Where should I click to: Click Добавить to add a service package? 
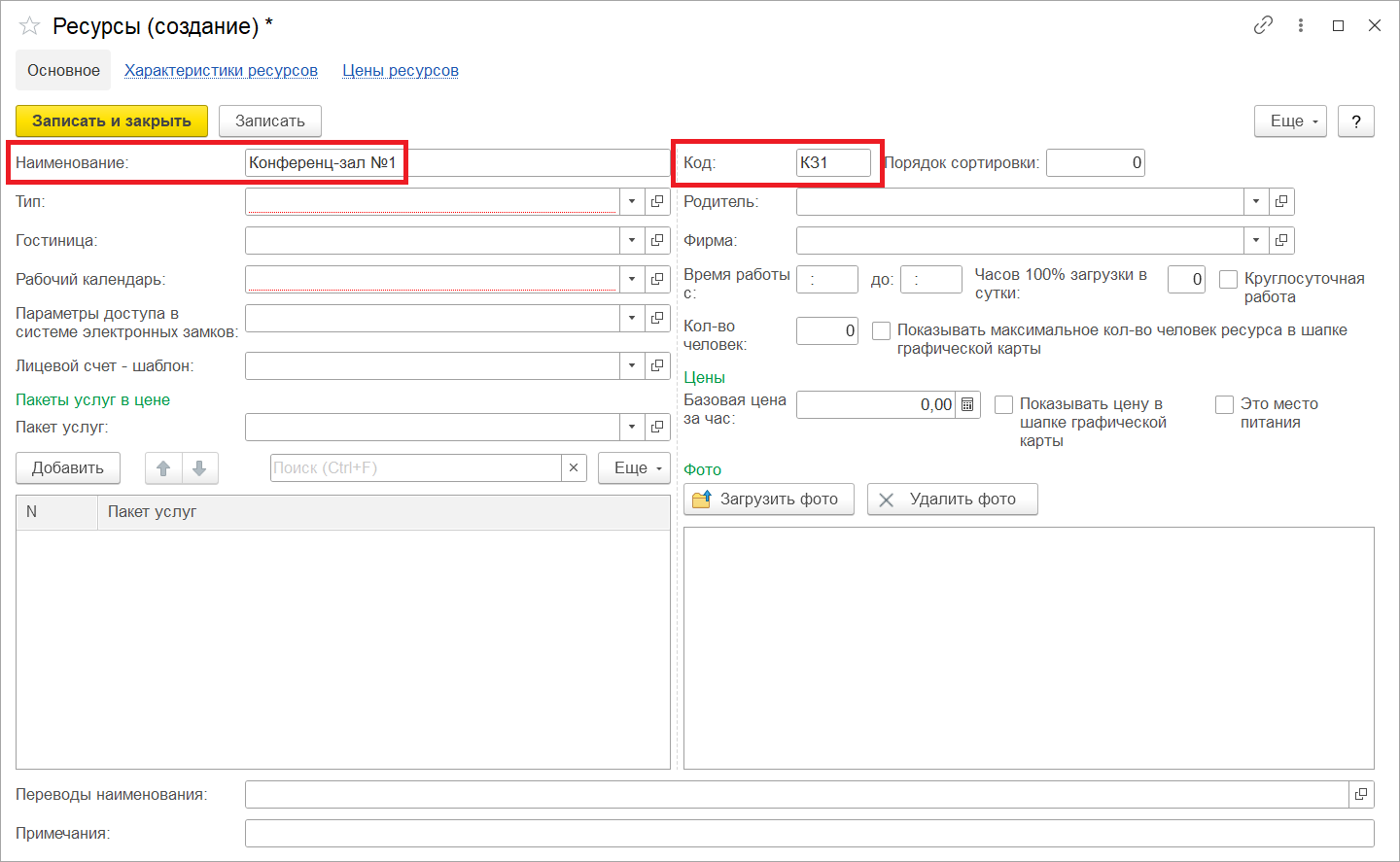coord(67,468)
